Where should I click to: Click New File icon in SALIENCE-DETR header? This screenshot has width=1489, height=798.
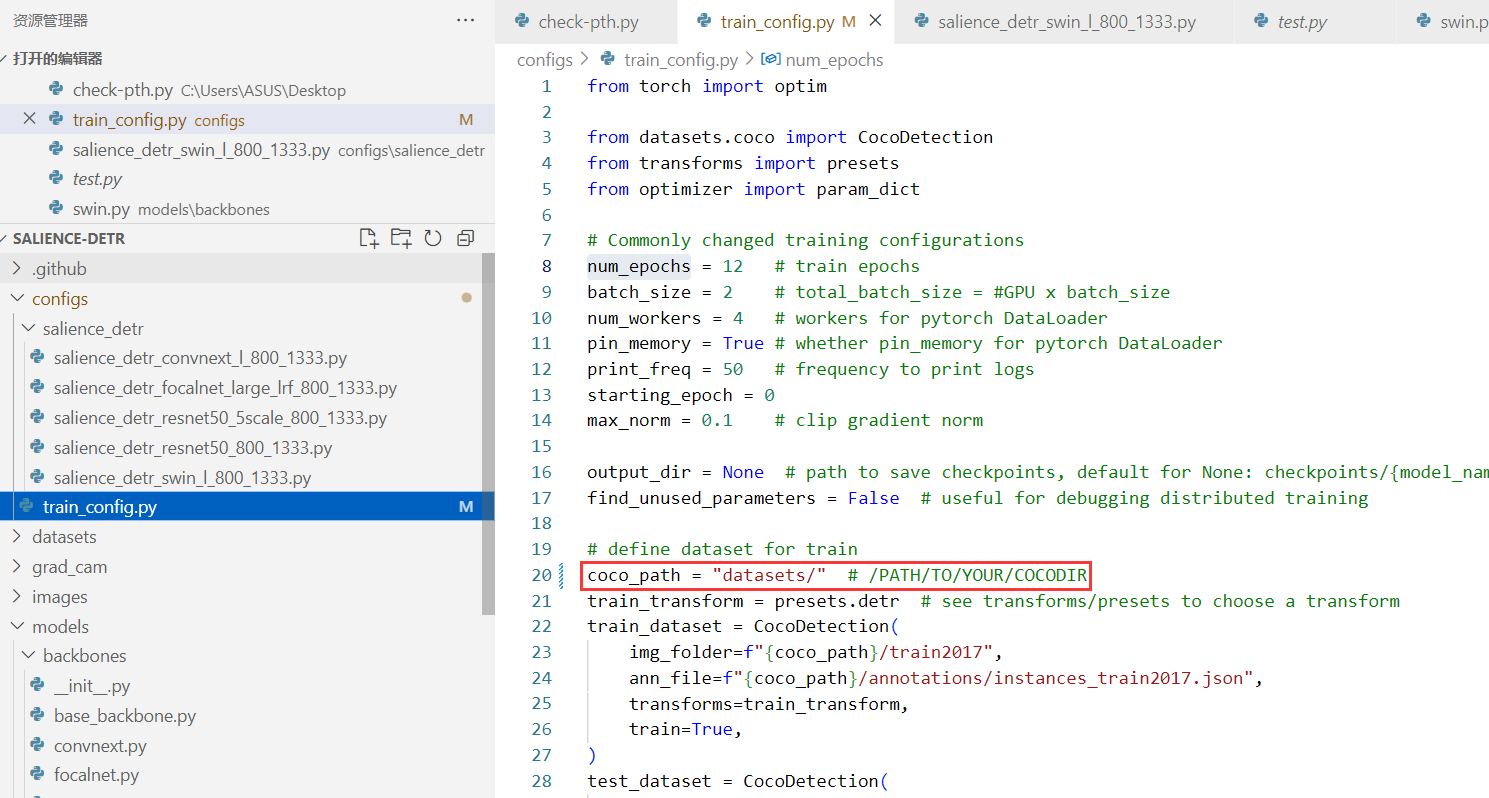(x=369, y=238)
